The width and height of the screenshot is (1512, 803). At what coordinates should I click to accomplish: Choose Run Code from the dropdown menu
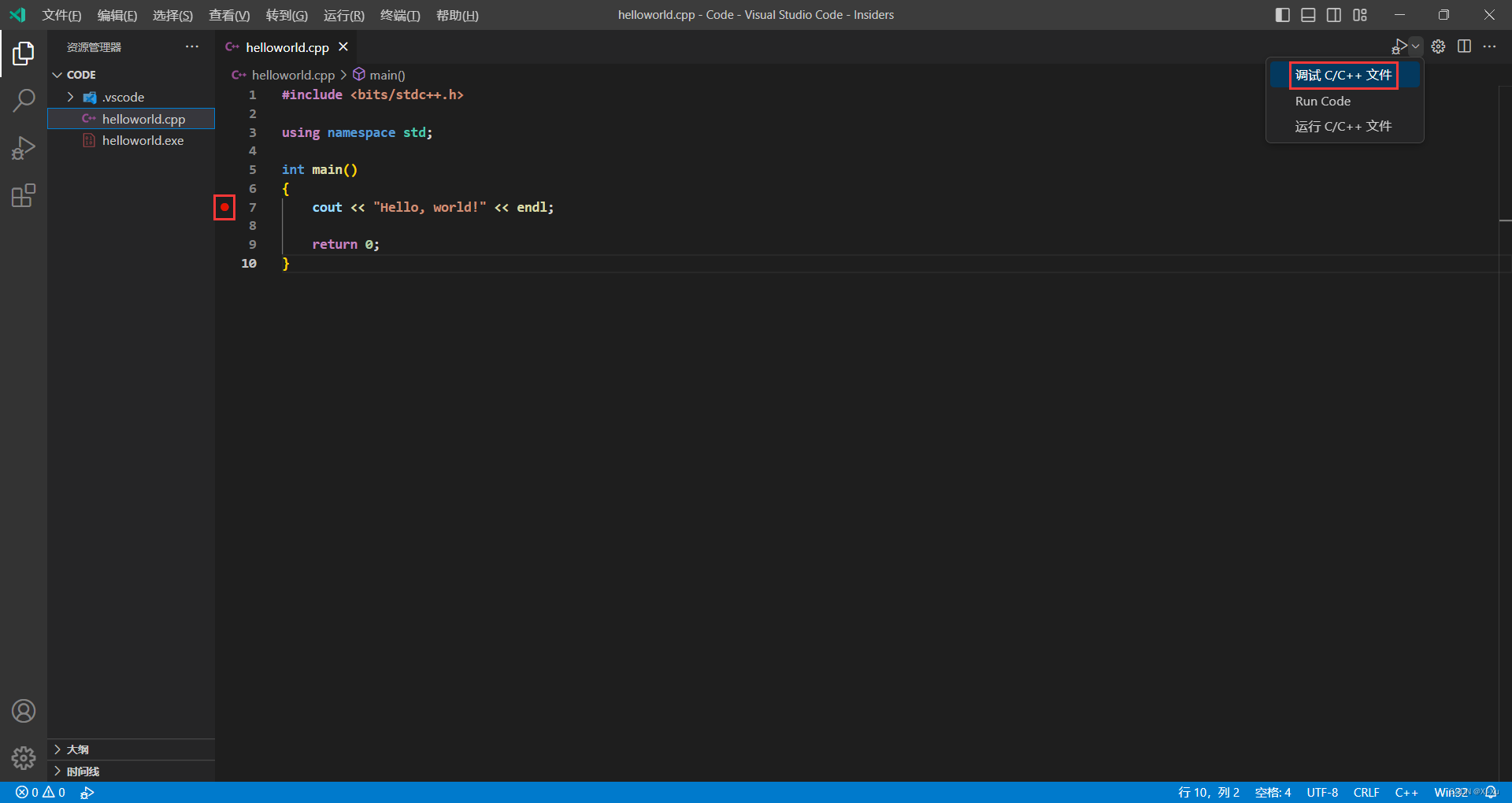1322,101
